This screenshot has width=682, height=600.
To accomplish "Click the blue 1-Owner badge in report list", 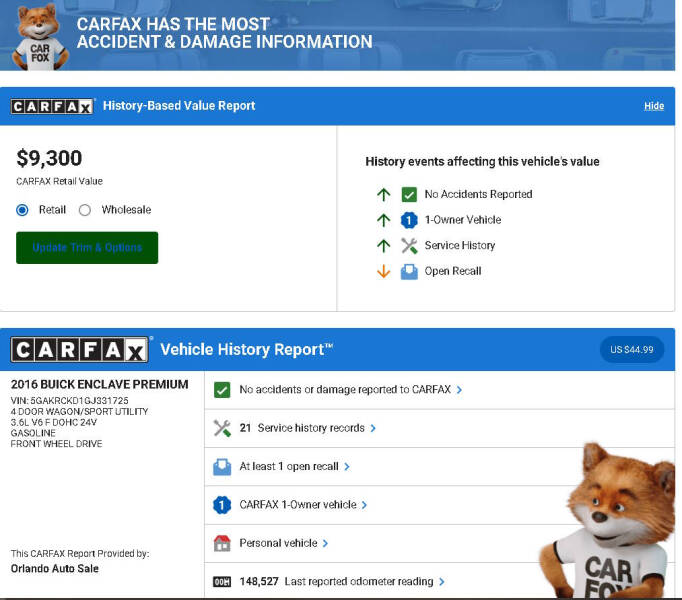I will click(x=222, y=505).
